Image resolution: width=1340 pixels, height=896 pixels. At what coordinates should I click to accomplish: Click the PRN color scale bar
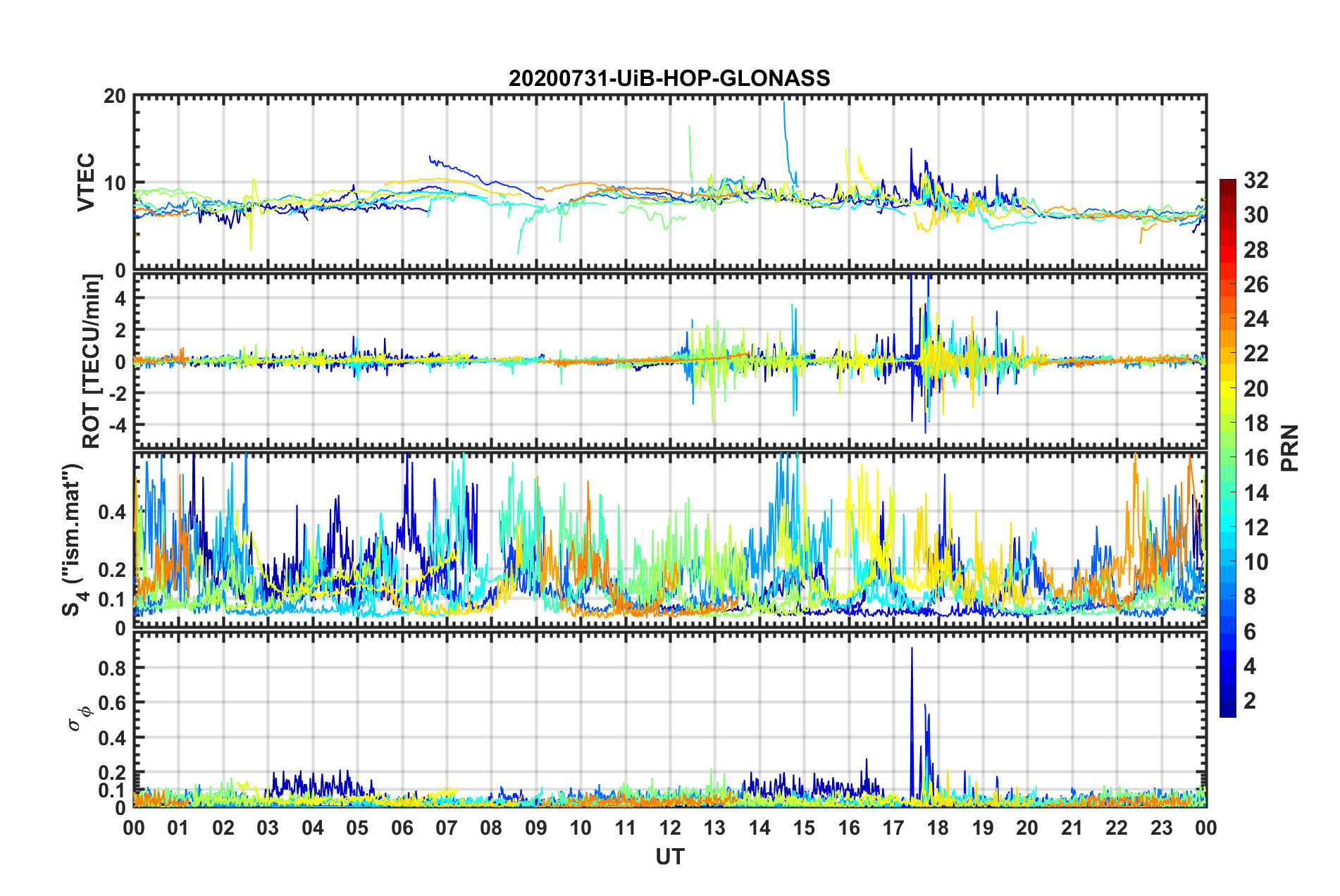(x=1227, y=448)
